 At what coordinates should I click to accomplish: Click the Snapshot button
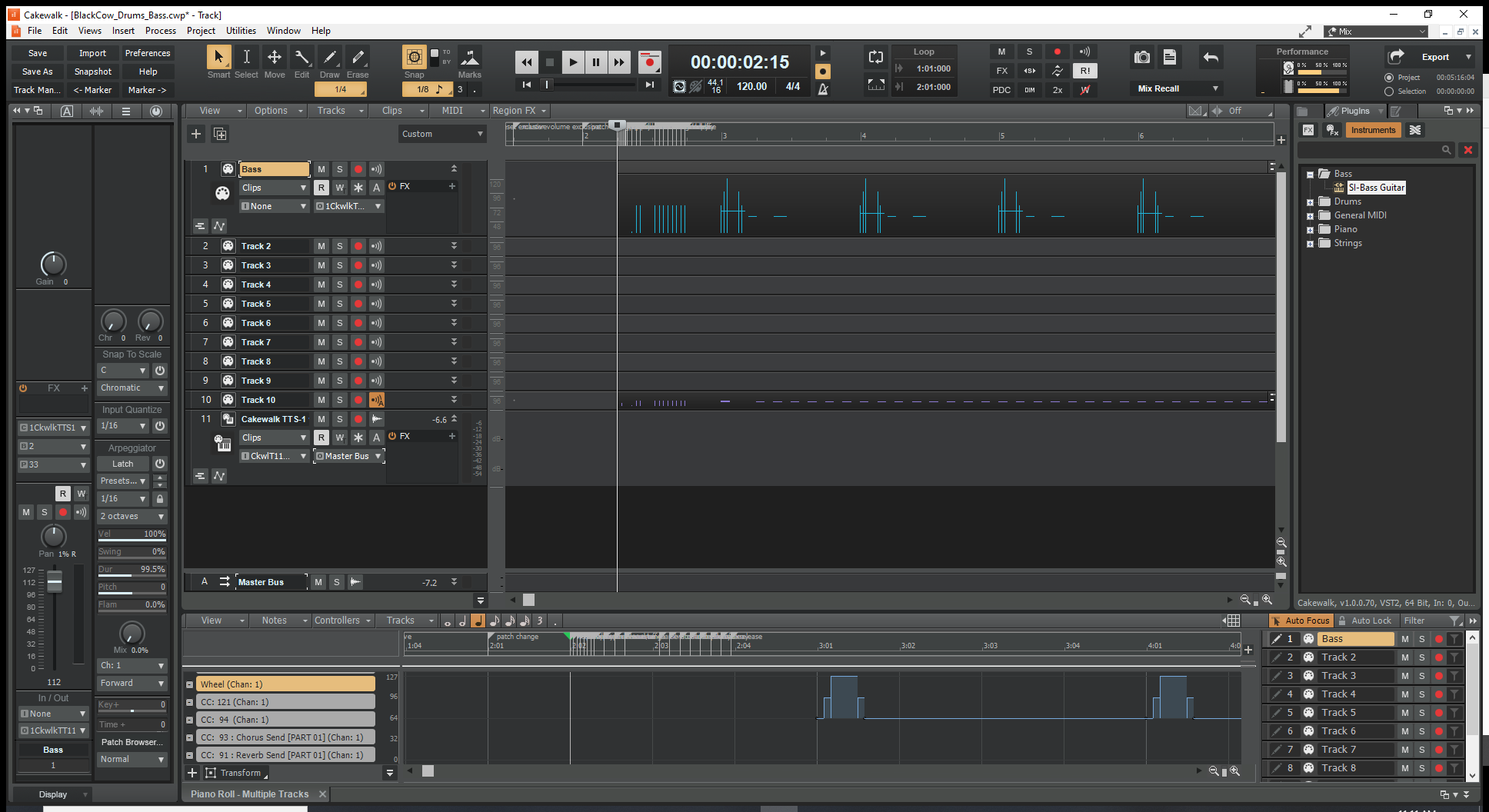pos(92,72)
